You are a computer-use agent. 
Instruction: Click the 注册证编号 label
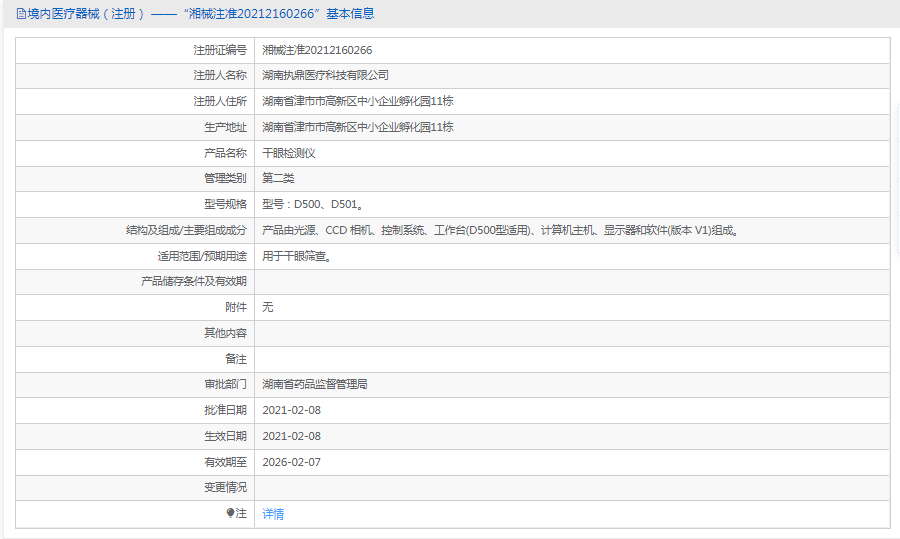(x=220, y=50)
